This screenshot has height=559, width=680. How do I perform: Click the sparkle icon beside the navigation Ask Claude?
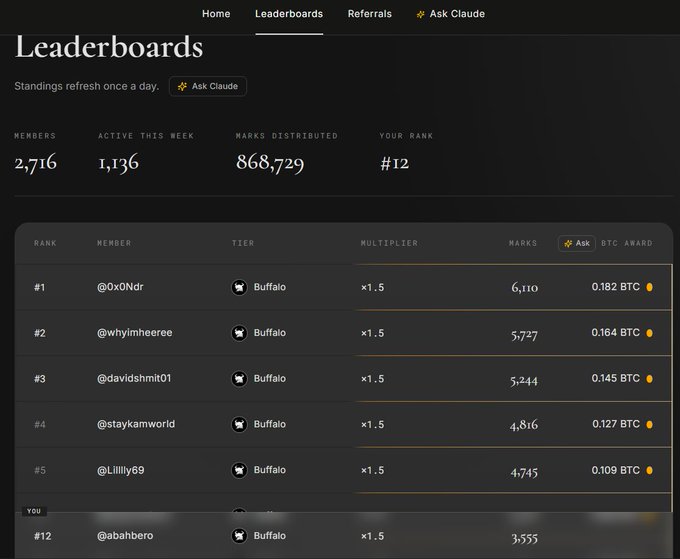tap(420, 14)
